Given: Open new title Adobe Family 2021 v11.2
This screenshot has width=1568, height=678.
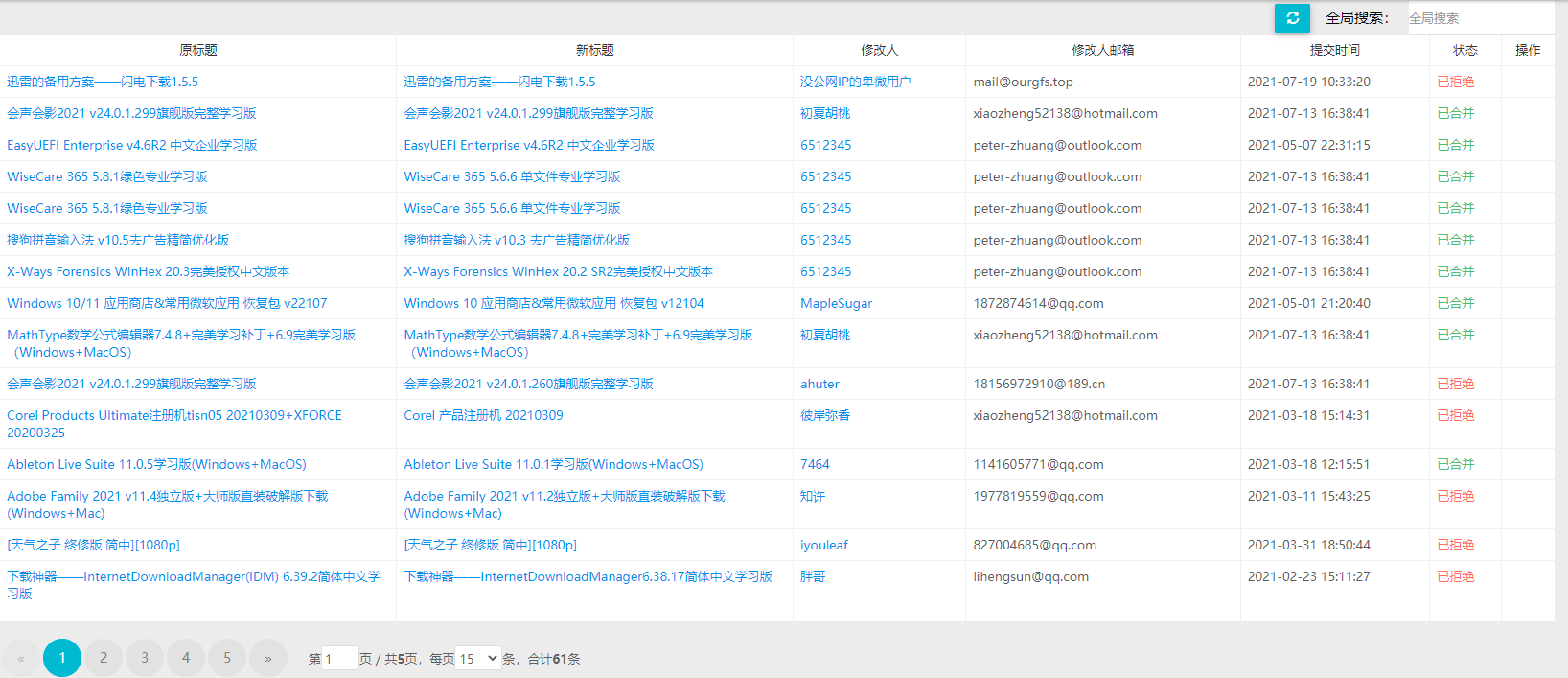Looking at the screenshot, I should click(x=564, y=504).
